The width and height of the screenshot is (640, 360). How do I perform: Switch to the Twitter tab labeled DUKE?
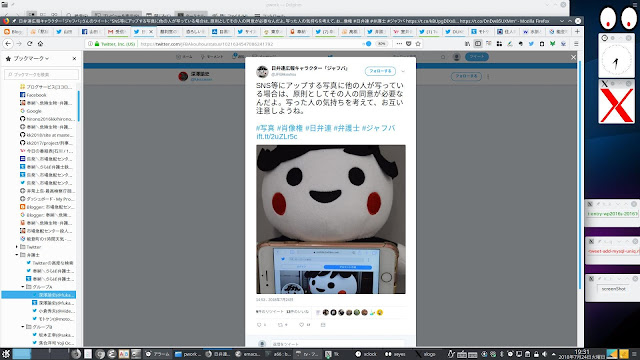coord(454,31)
